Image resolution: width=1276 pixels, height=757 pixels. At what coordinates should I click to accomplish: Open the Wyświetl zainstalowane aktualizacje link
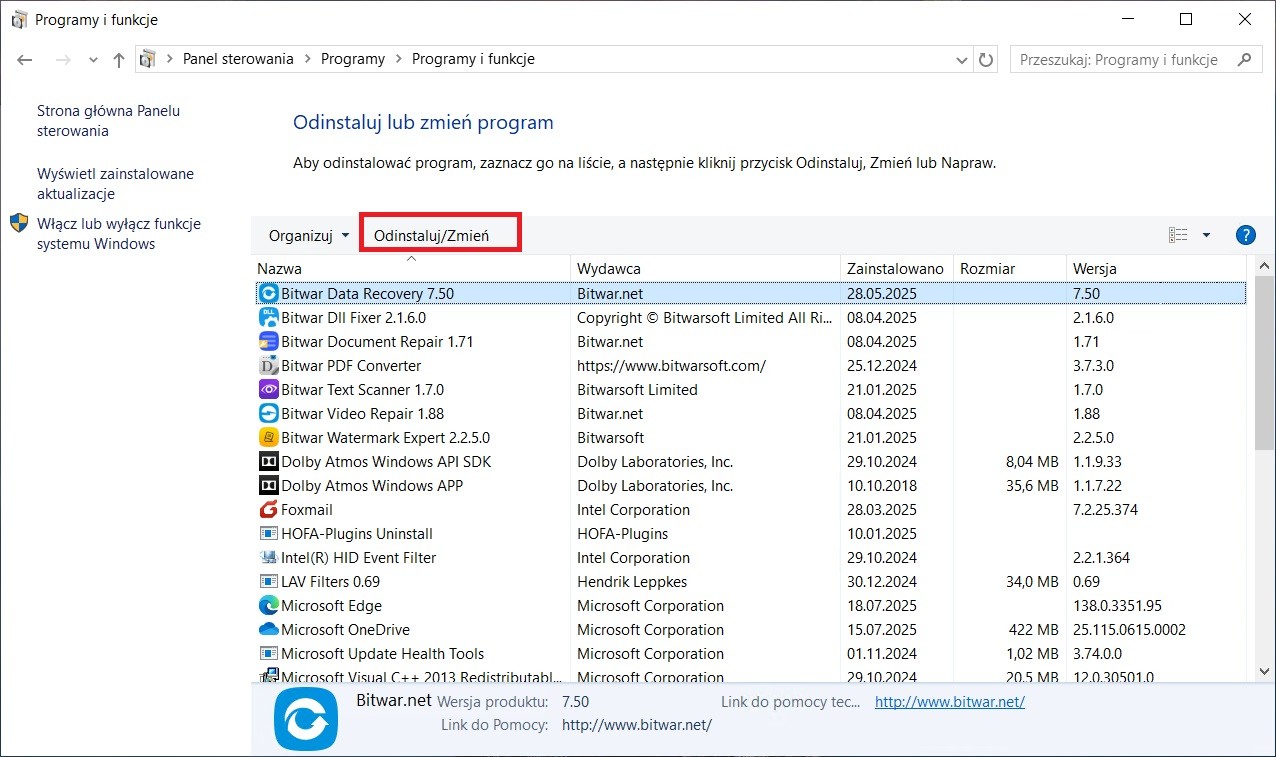(116, 184)
